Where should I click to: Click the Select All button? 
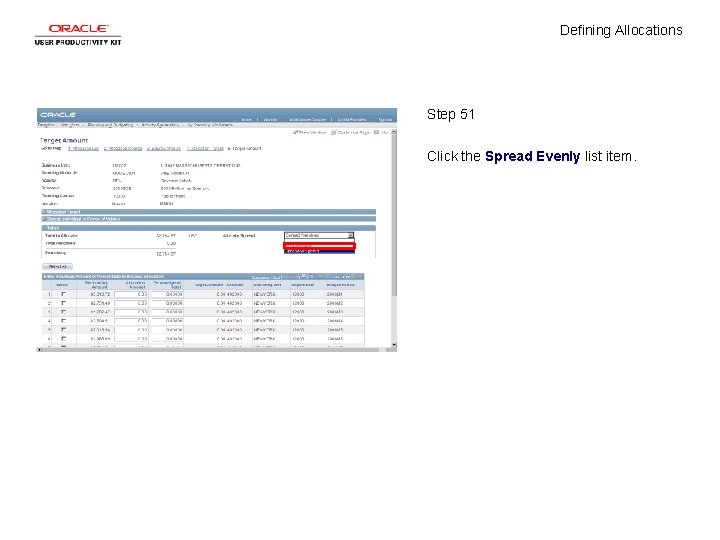point(57,267)
